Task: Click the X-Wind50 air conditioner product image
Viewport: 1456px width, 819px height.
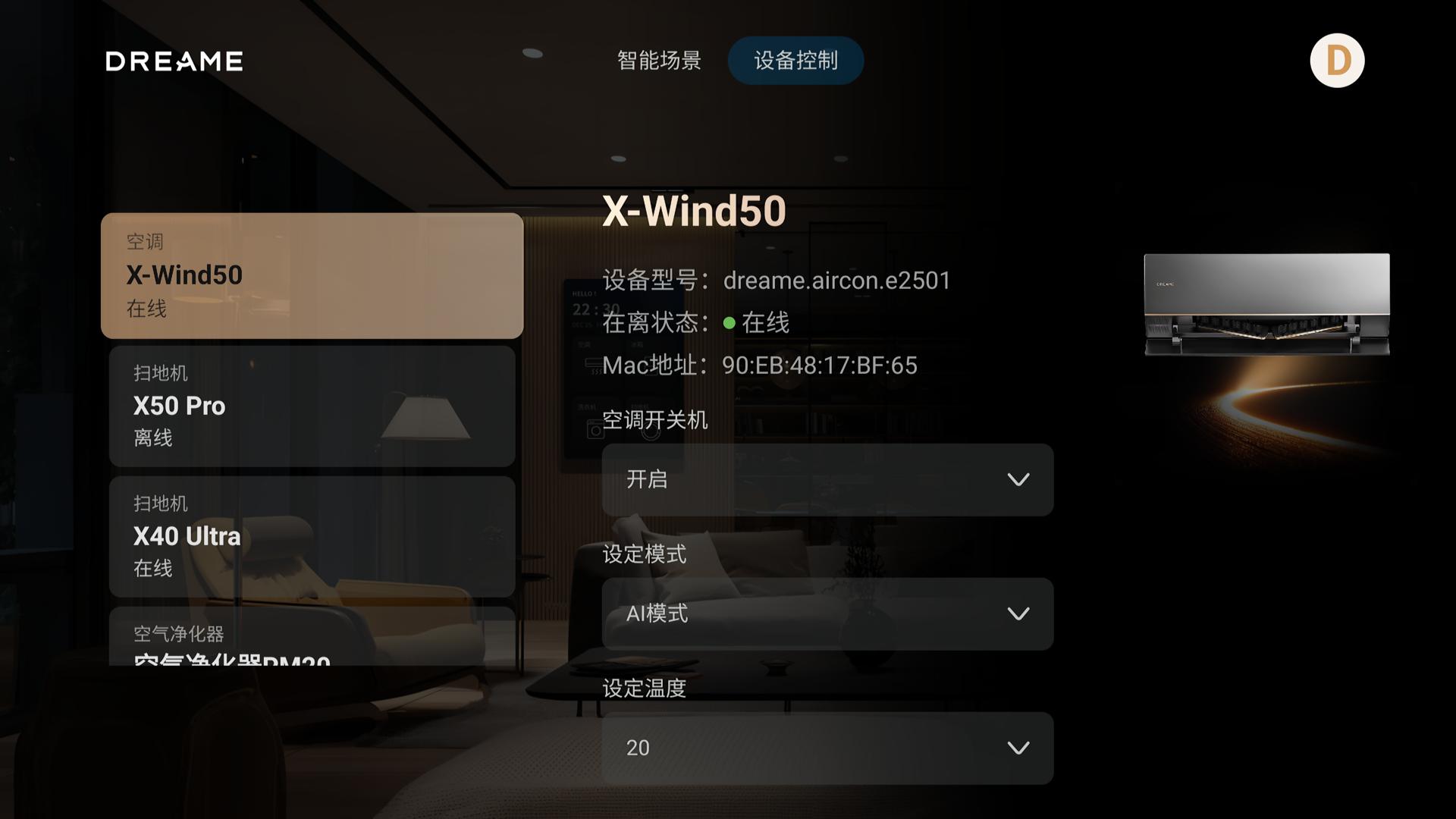Action: (x=1266, y=305)
